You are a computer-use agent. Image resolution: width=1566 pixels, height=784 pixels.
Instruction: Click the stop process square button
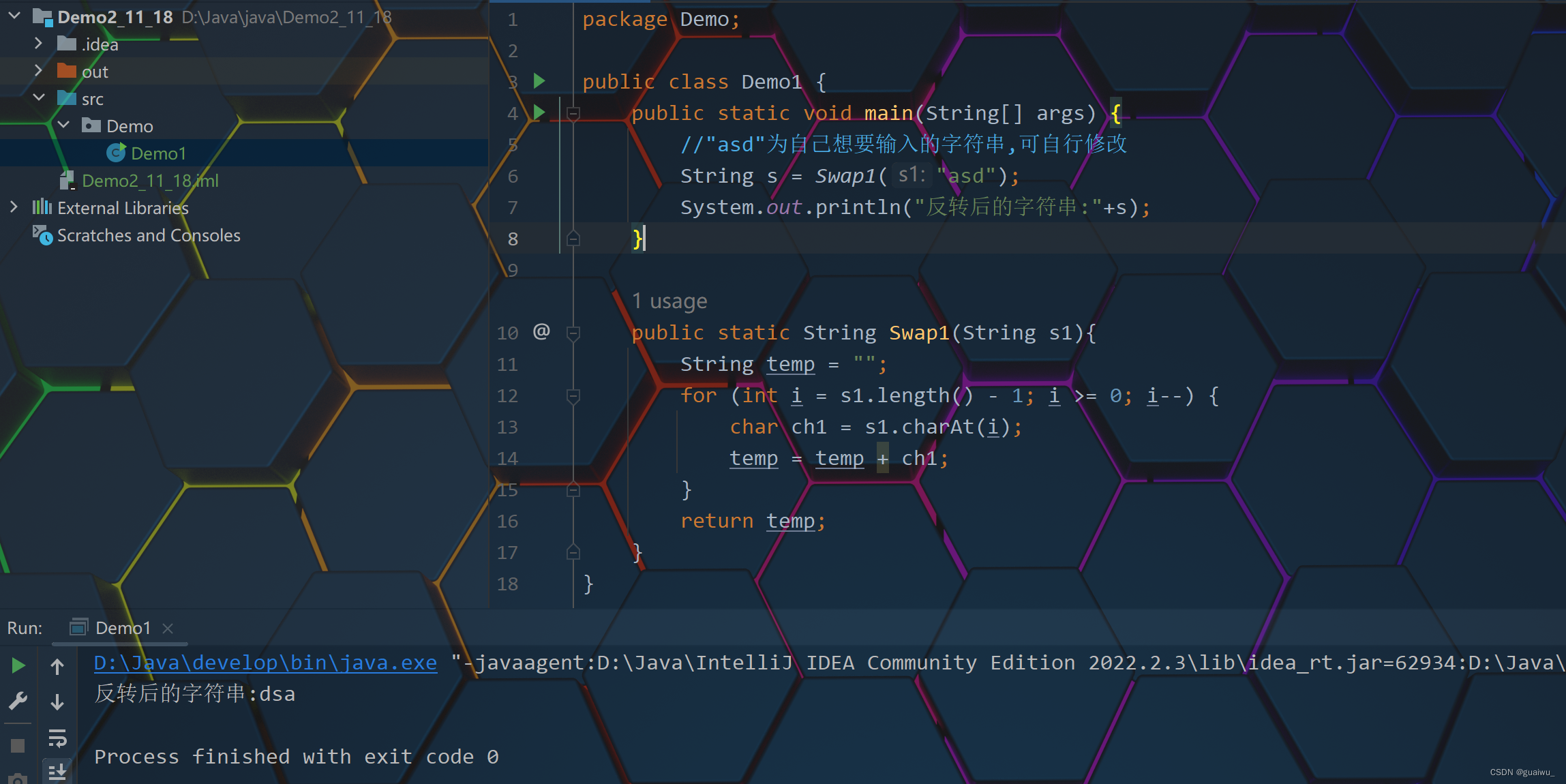click(18, 746)
